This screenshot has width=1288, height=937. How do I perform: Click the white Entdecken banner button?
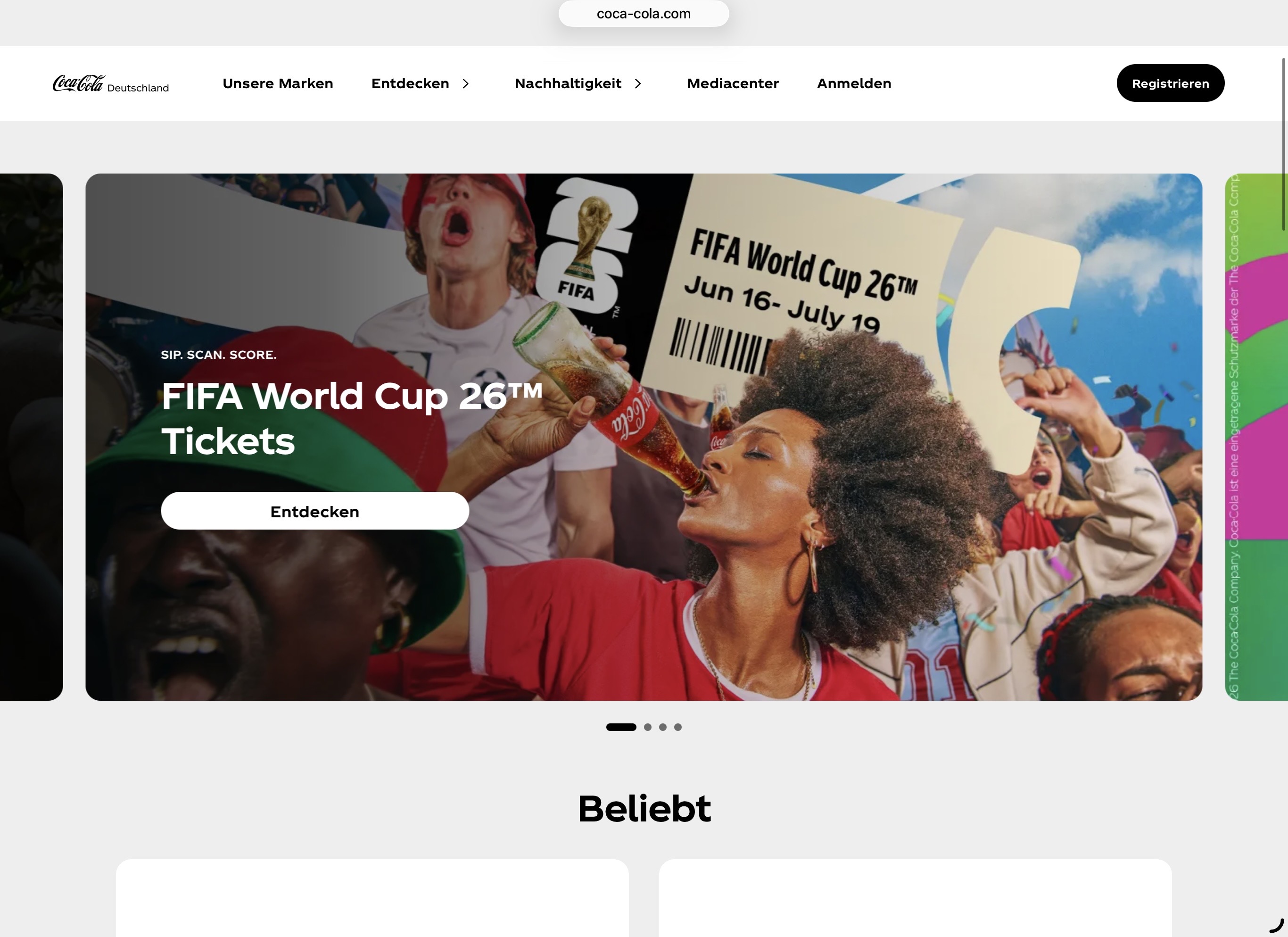(314, 511)
